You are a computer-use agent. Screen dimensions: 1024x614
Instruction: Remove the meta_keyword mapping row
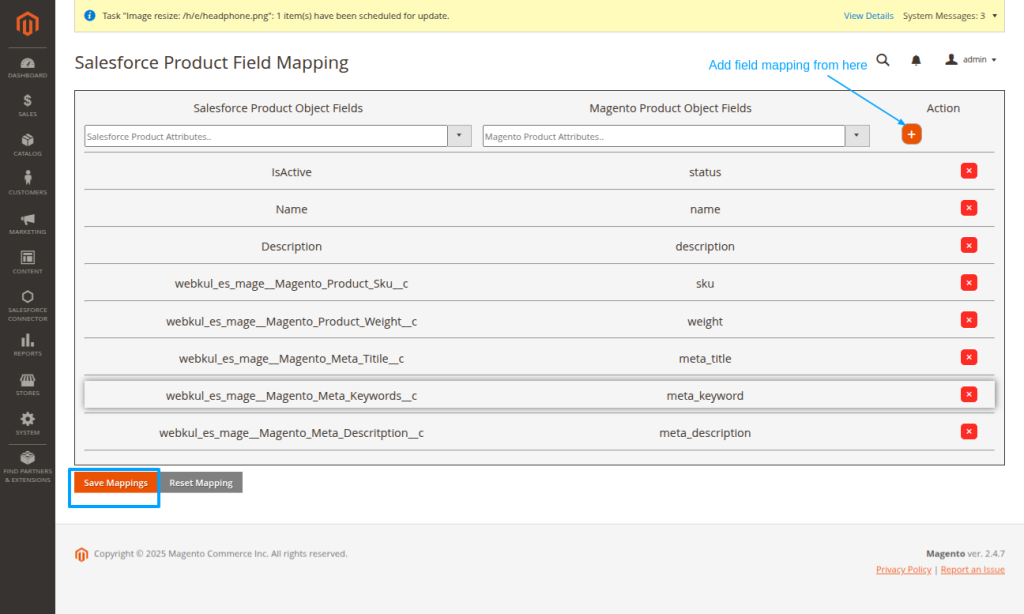pyautogui.click(x=969, y=395)
